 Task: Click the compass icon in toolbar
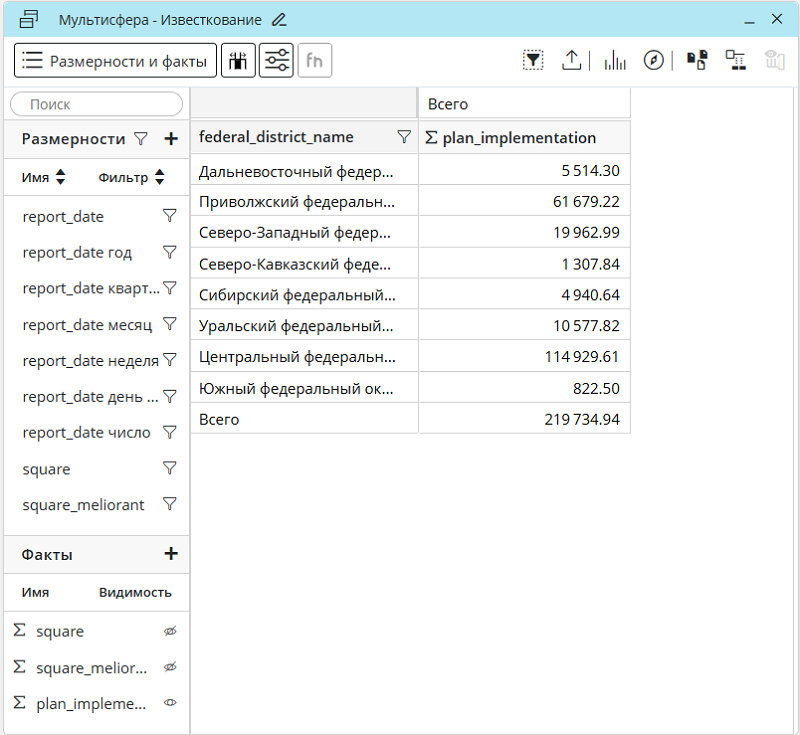click(653, 61)
